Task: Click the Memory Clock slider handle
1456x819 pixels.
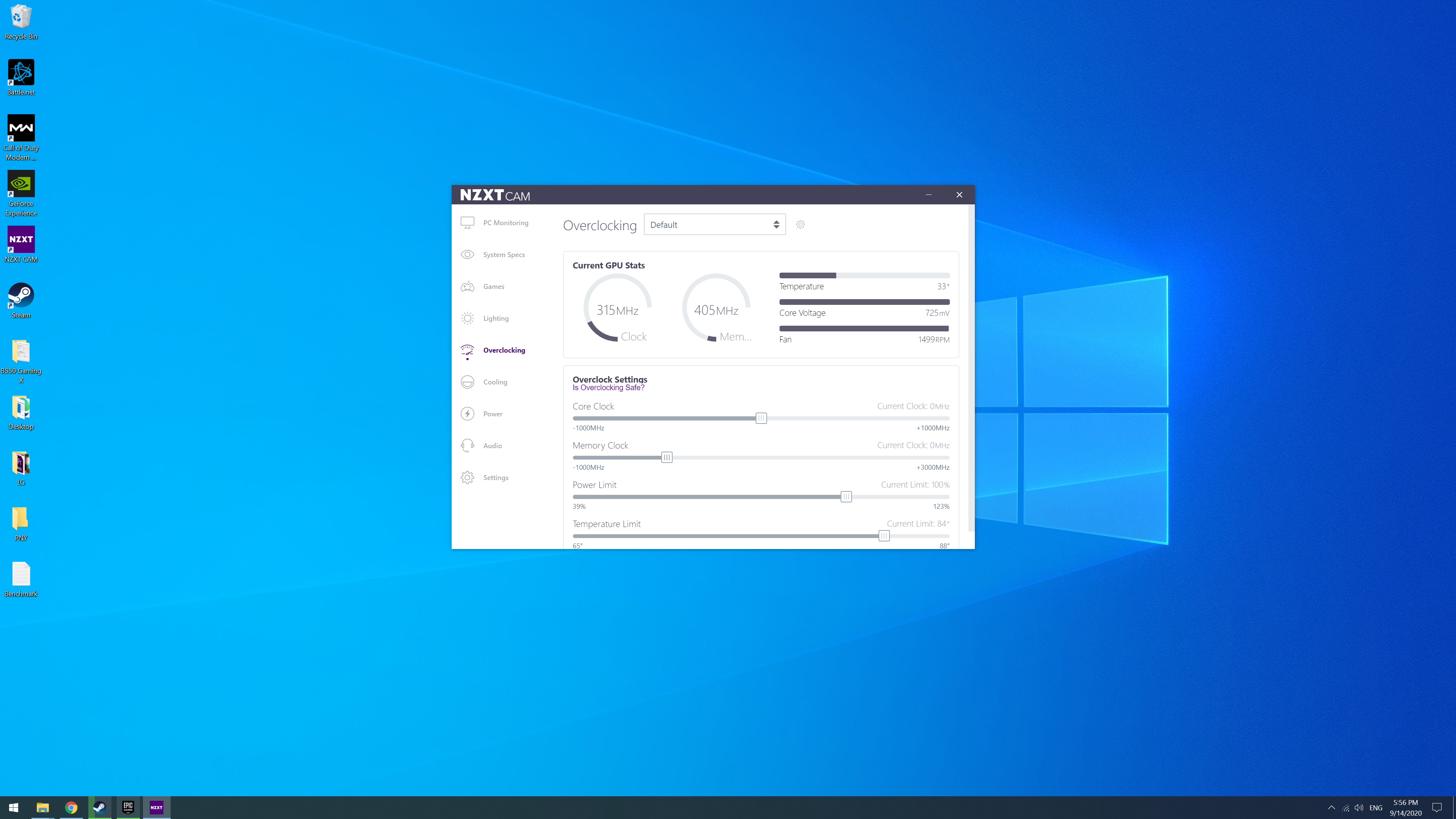Action: (x=667, y=458)
